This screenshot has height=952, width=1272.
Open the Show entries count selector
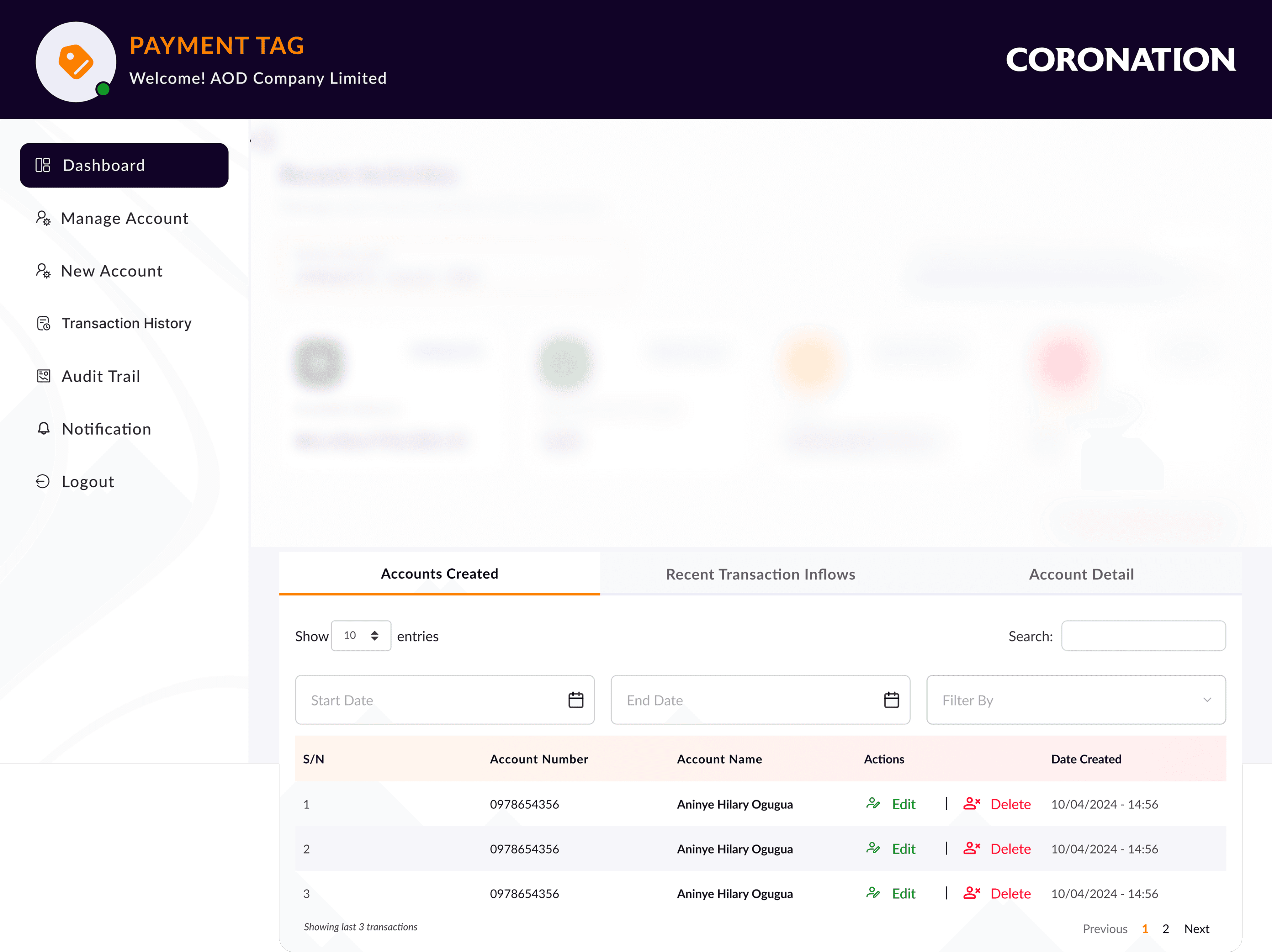point(361,635)
